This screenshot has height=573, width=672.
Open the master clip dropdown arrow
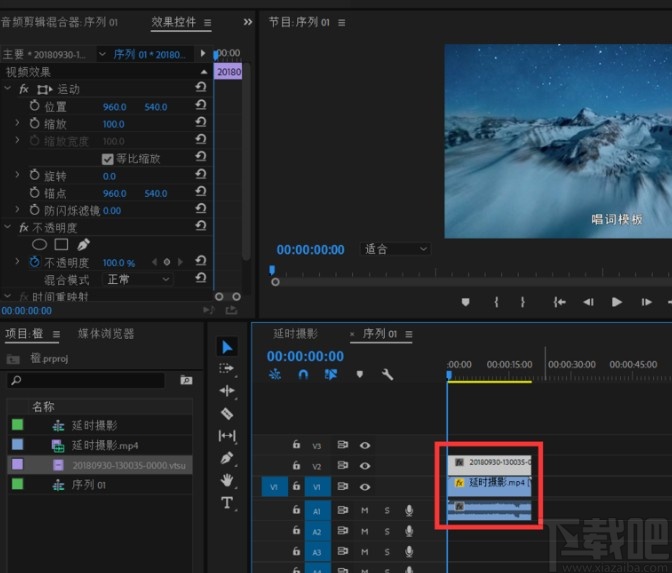click(102, 54)
